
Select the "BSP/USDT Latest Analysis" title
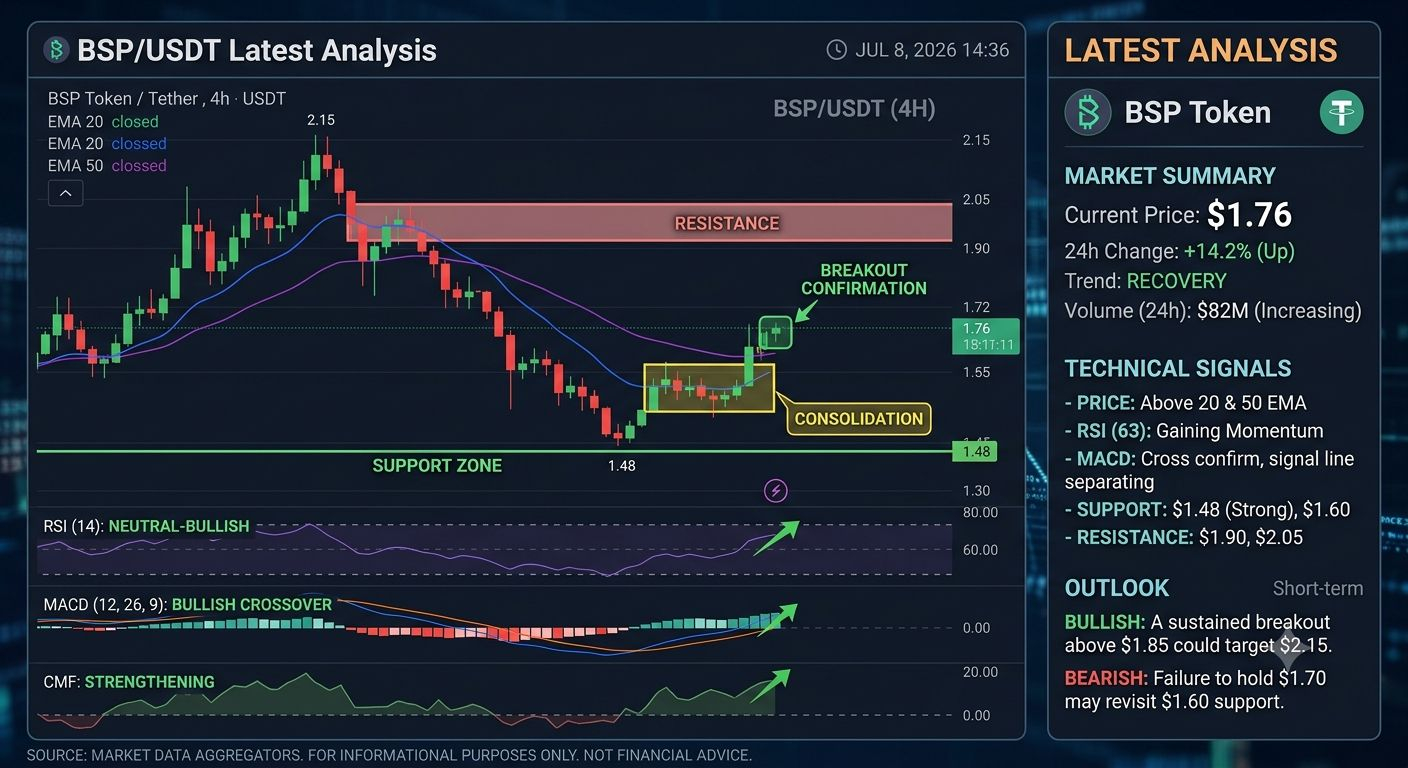[257, 50]
